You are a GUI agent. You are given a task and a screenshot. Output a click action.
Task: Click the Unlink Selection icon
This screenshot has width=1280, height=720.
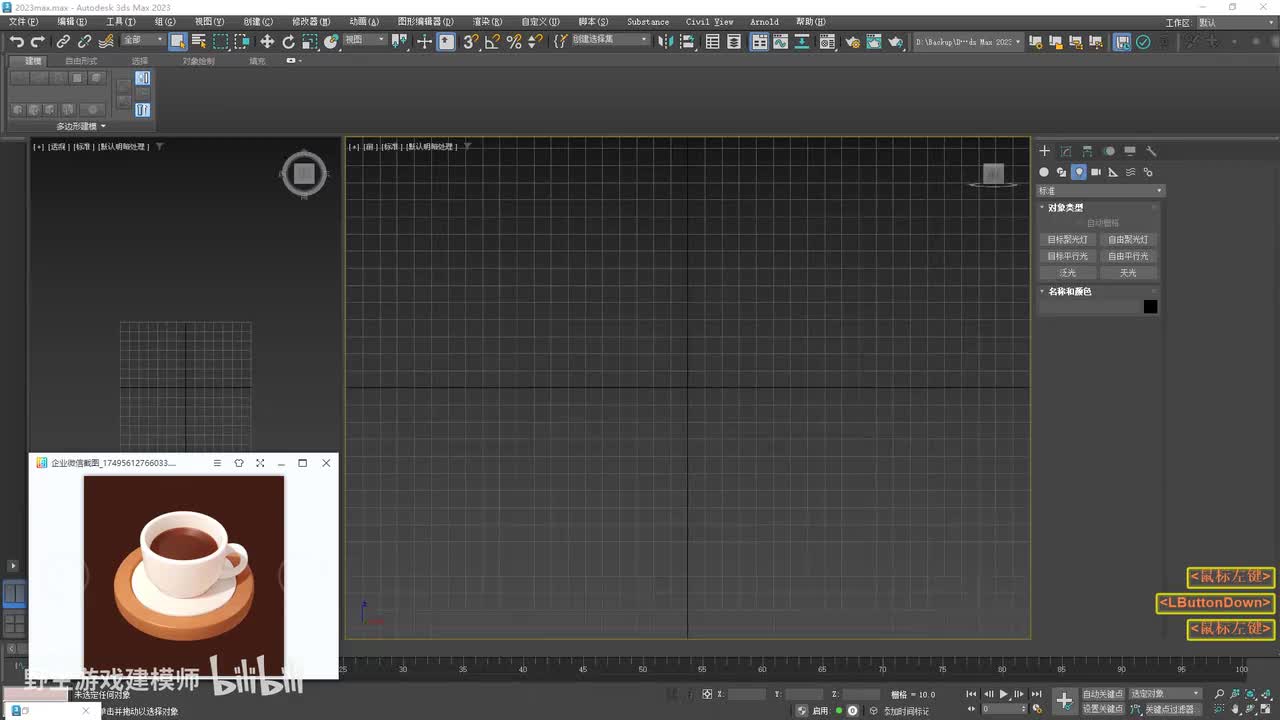click(x=85, y=41)
